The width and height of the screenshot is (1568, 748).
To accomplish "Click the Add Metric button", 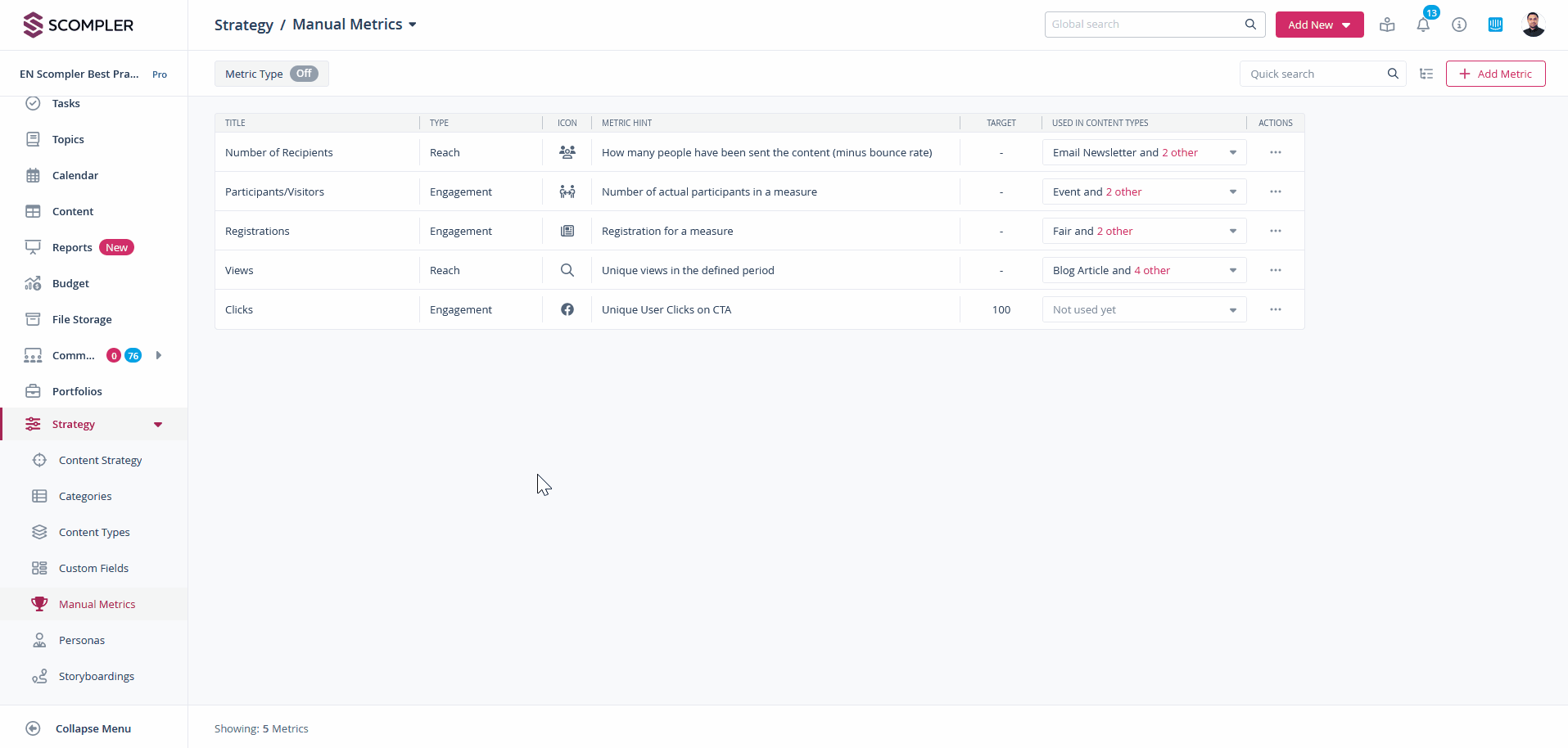I will click(x=1495, y=74).
